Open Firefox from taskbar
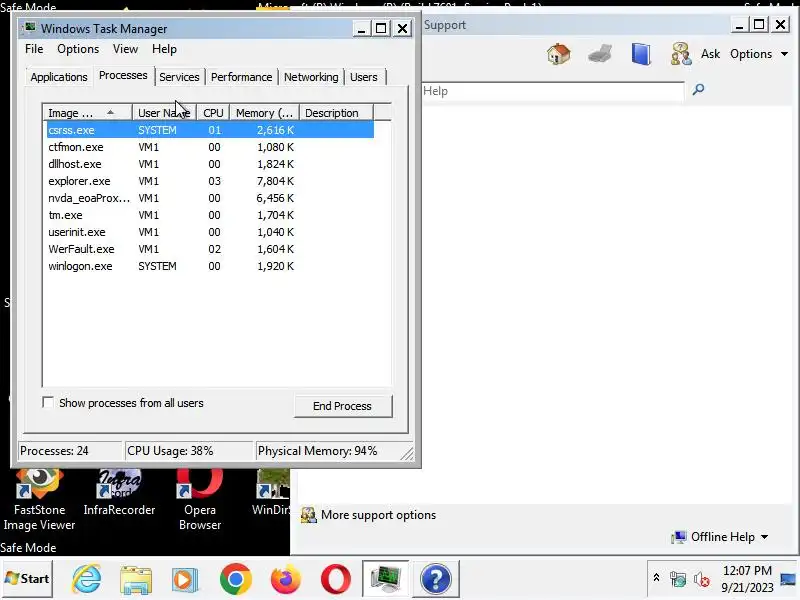 point(285,579)
